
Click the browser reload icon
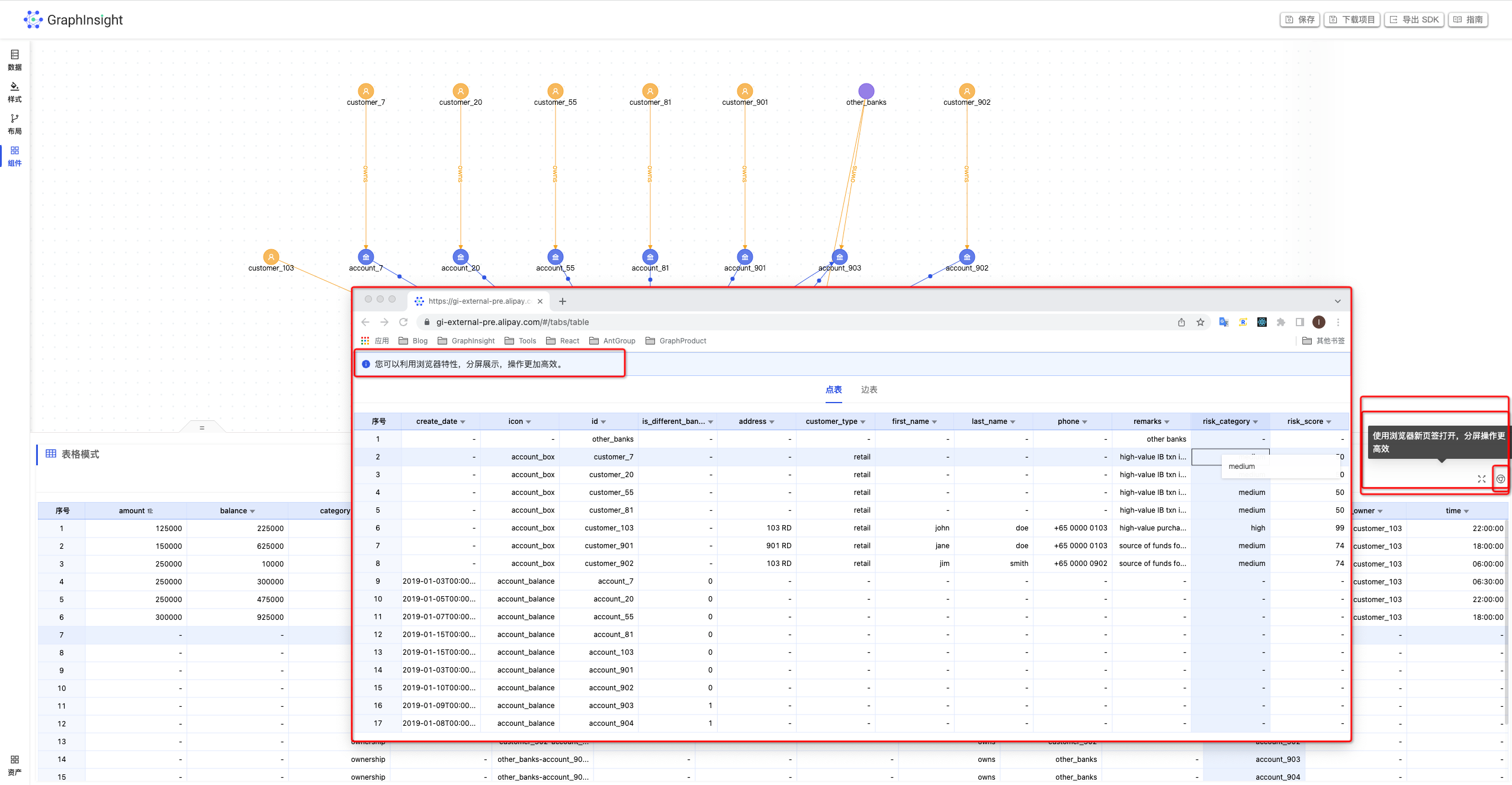(x=403, y=322)
